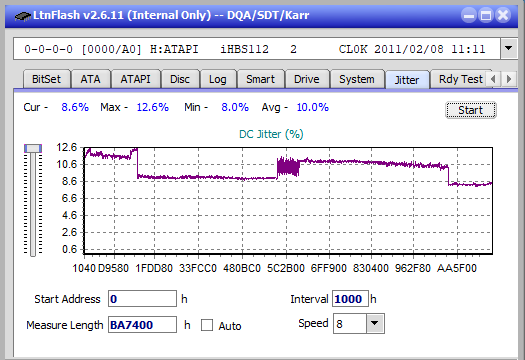This screenshot has height=360, width=525.
Task: Minimize the LtnFlash window
Action: [x=469, y=15]
